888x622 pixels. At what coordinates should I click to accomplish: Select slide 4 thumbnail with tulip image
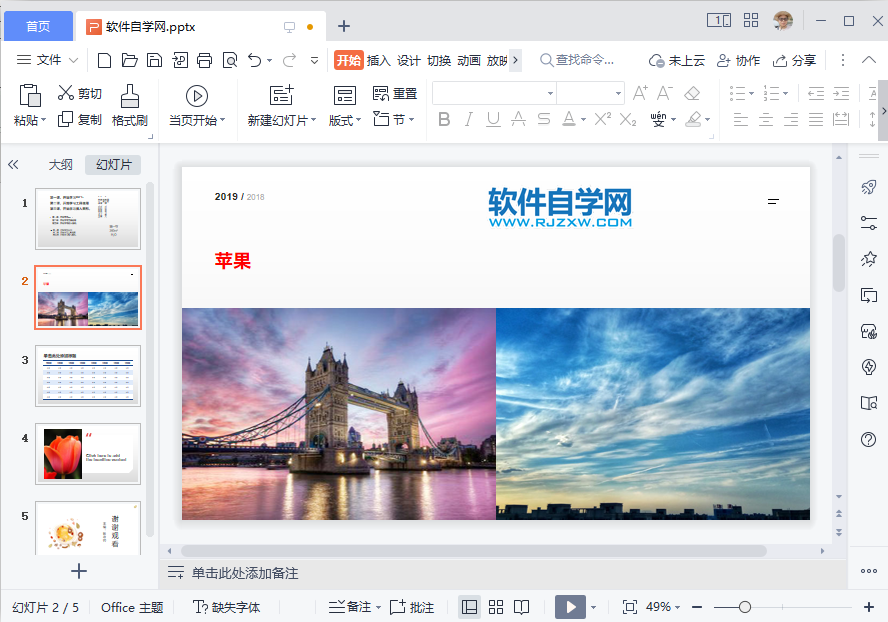coord(87,454)
